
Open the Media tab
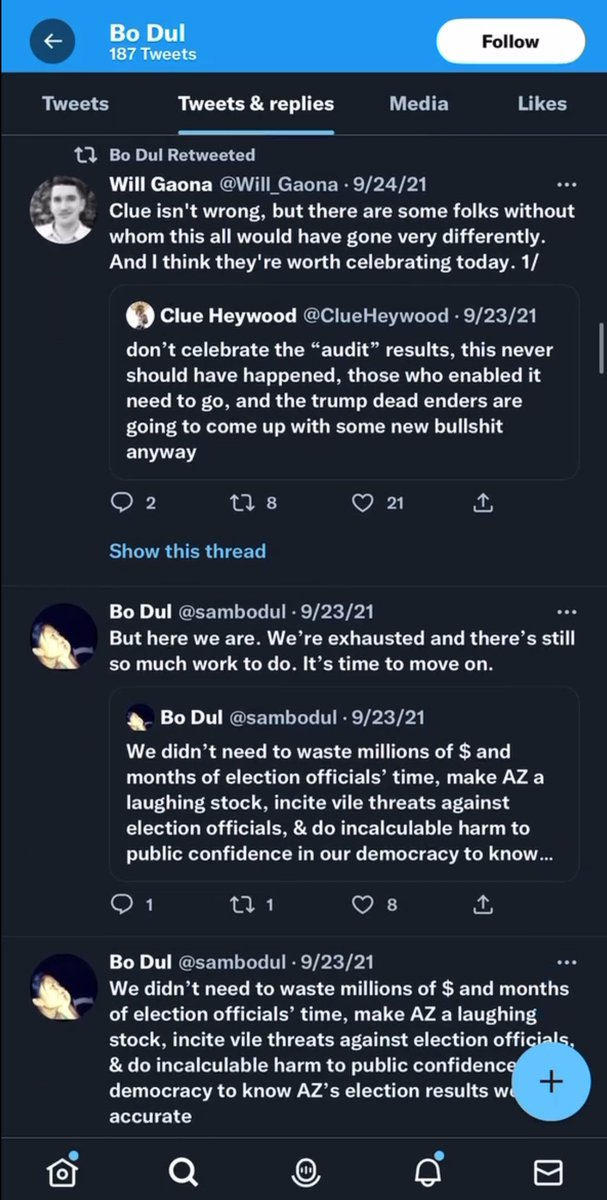[418, 103]
